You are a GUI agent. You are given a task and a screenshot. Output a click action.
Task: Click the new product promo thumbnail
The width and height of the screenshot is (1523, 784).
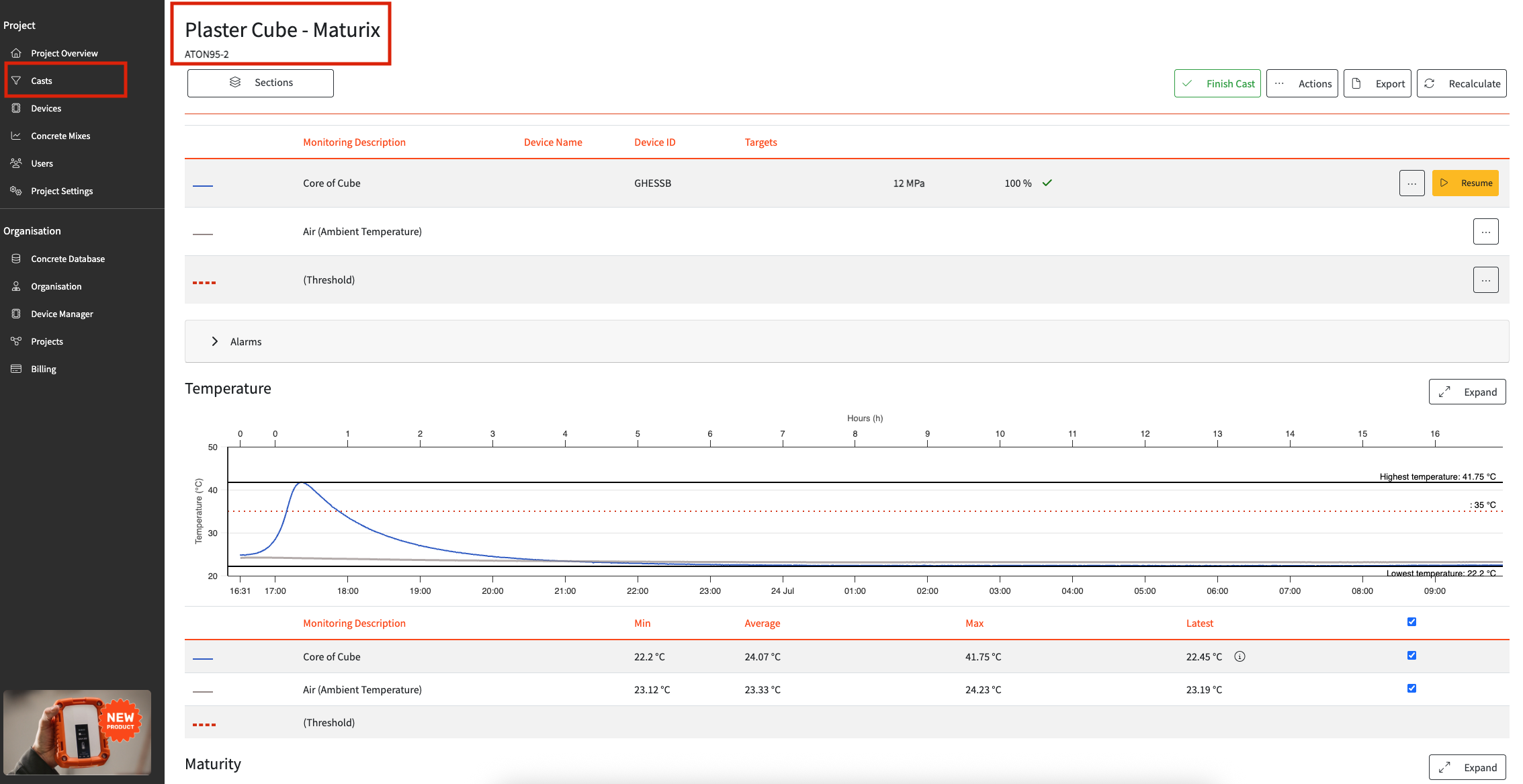point(77,732)
